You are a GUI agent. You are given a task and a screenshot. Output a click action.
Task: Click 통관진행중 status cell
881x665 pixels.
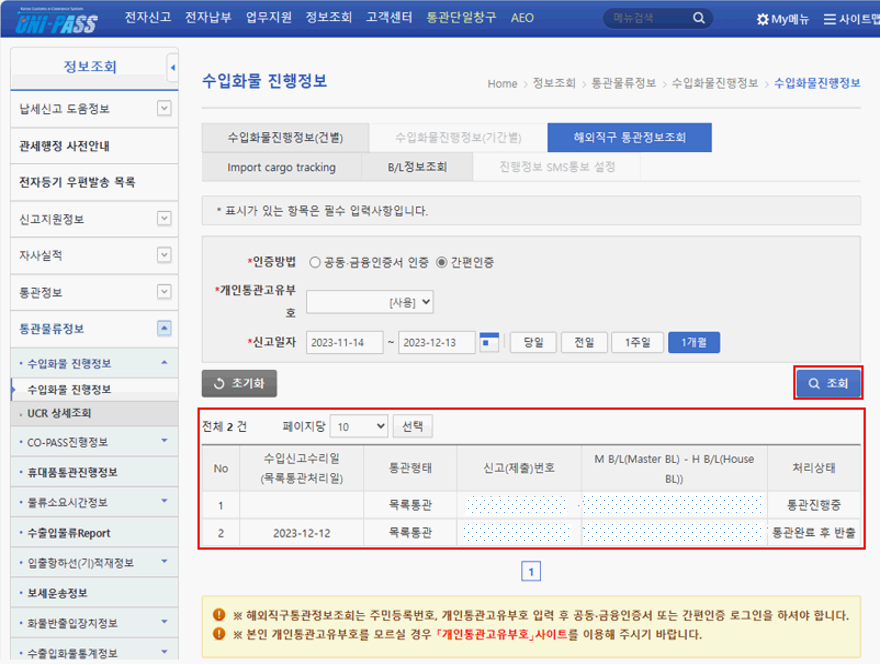814,505
